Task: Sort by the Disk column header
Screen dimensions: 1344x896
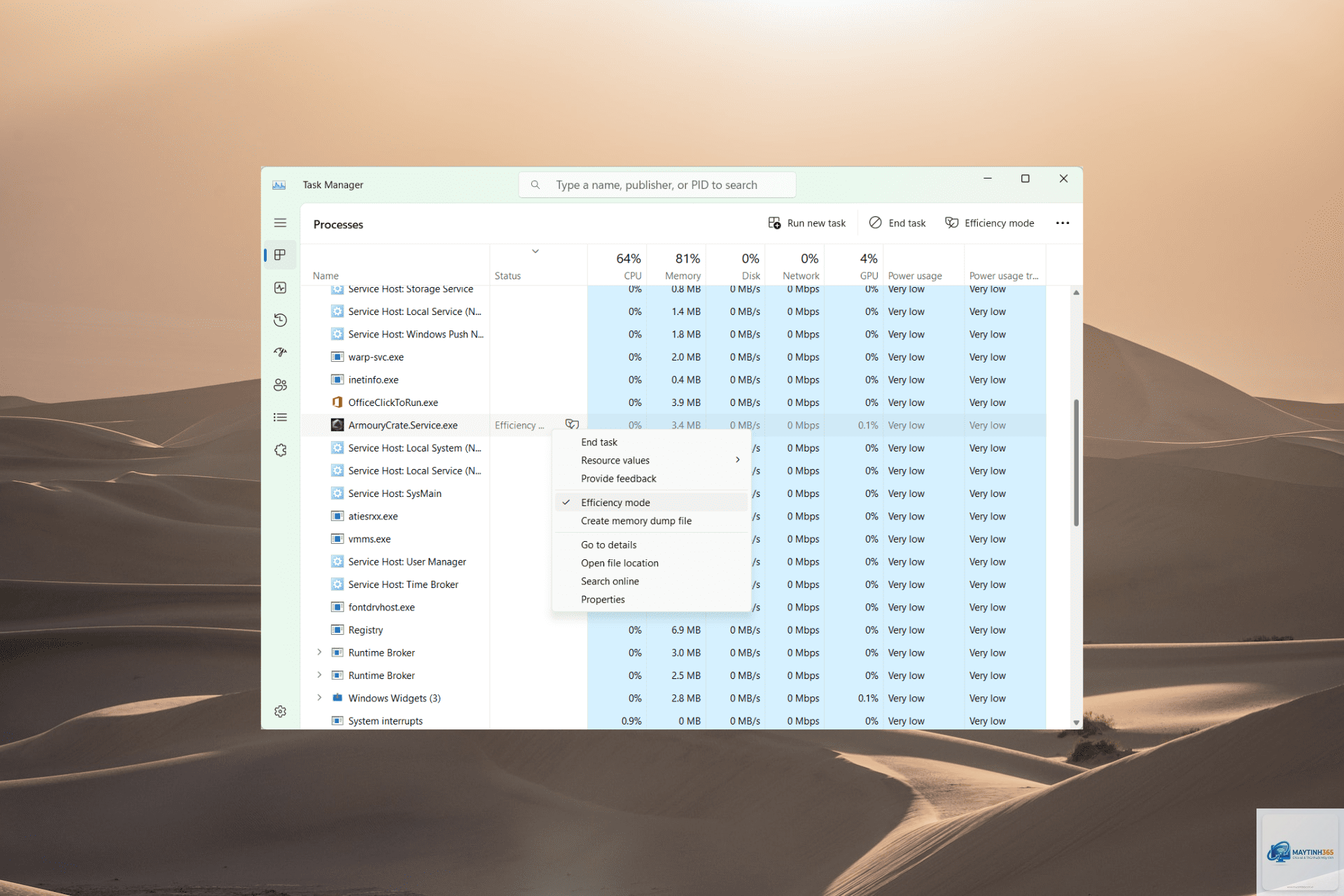Action: (x=736, y=266)
